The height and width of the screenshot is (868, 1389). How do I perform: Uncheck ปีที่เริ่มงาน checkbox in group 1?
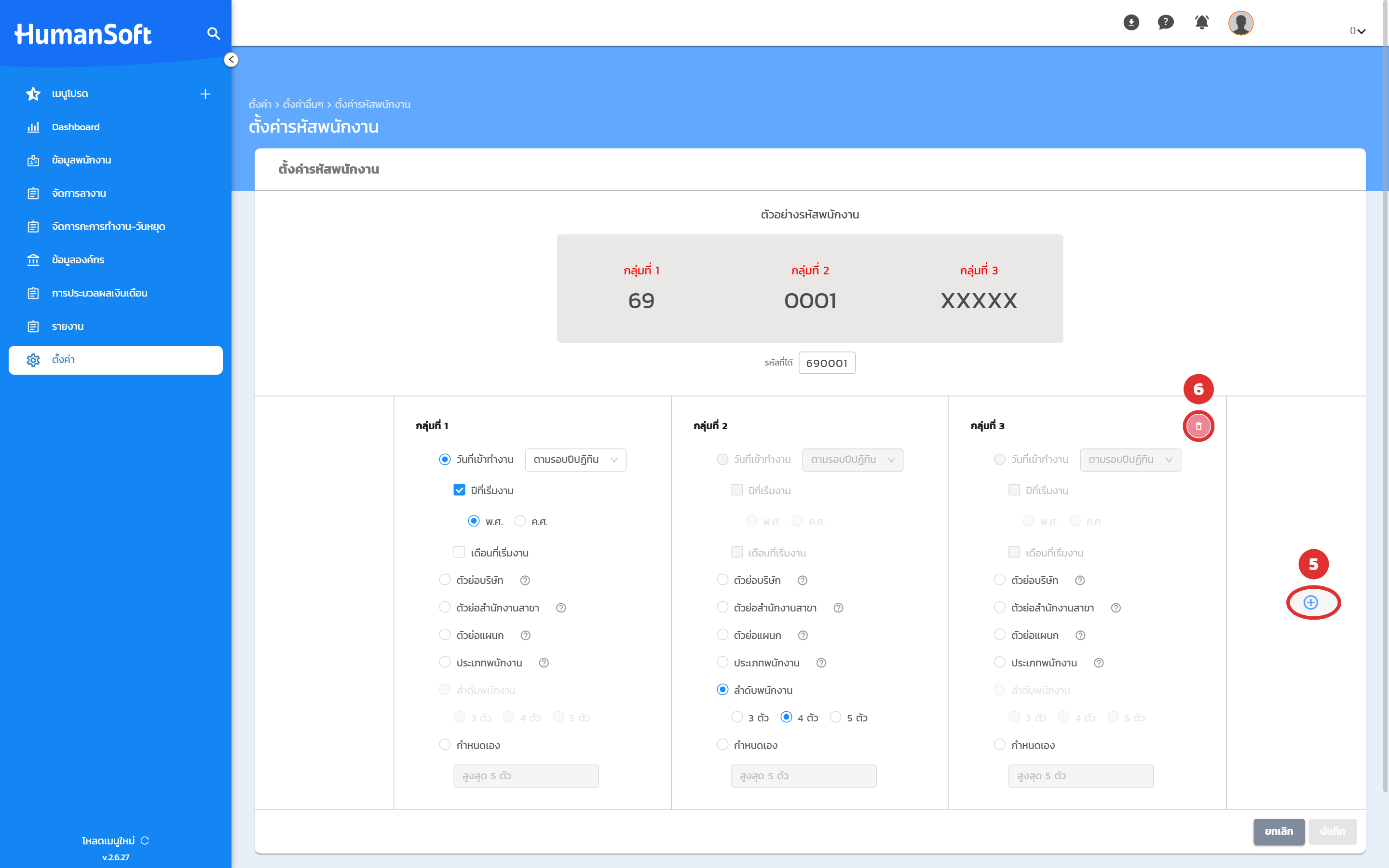[459, 490]
